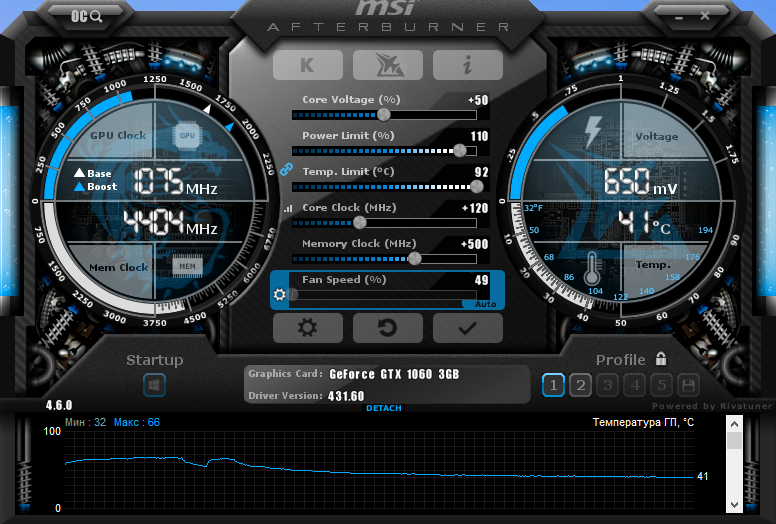Viewport: 776px width, 524px height.
Task: Reset settings using the circular arrow button
Action: click(388, 328)
